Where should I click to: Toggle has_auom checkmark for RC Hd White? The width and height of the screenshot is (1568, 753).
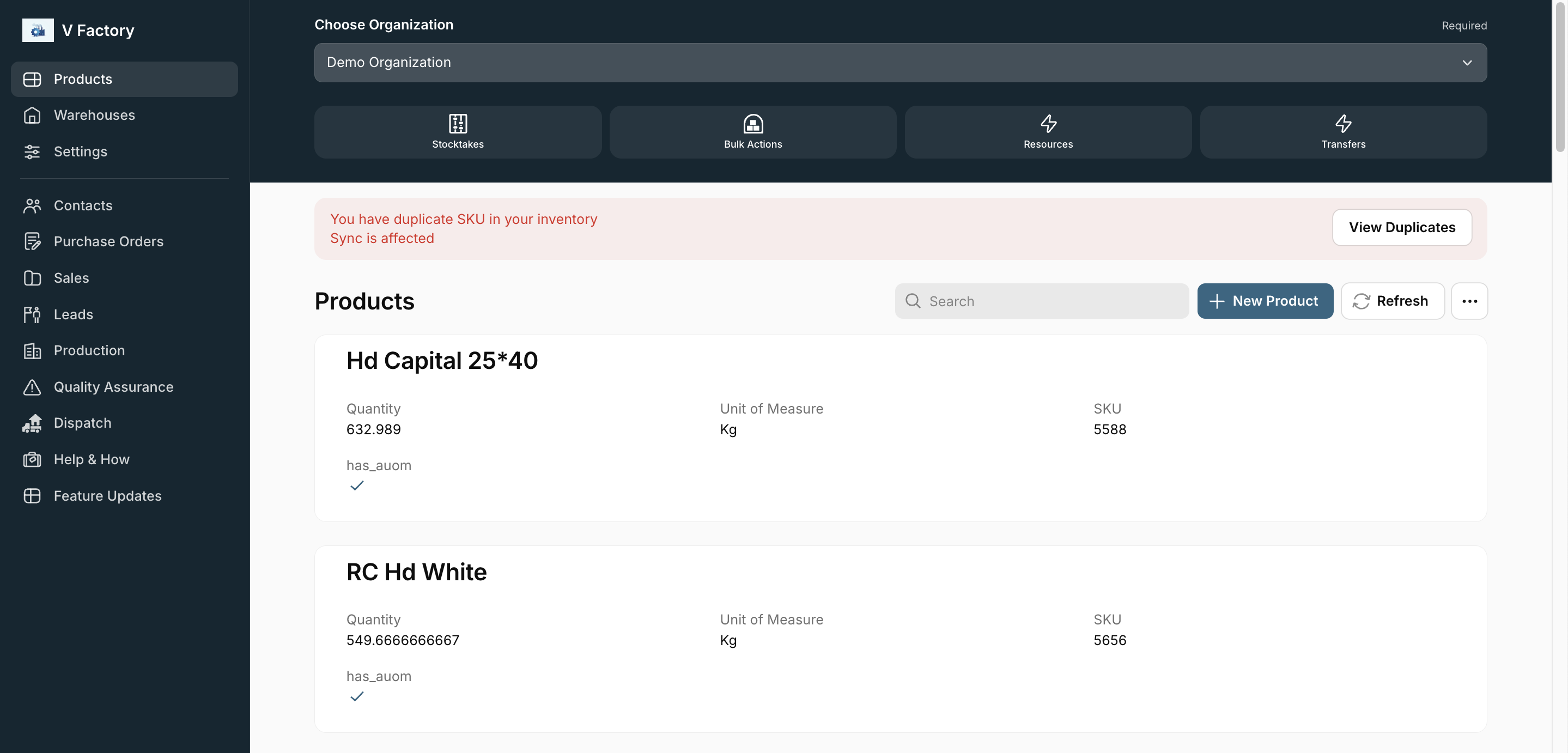click(357, 696)
